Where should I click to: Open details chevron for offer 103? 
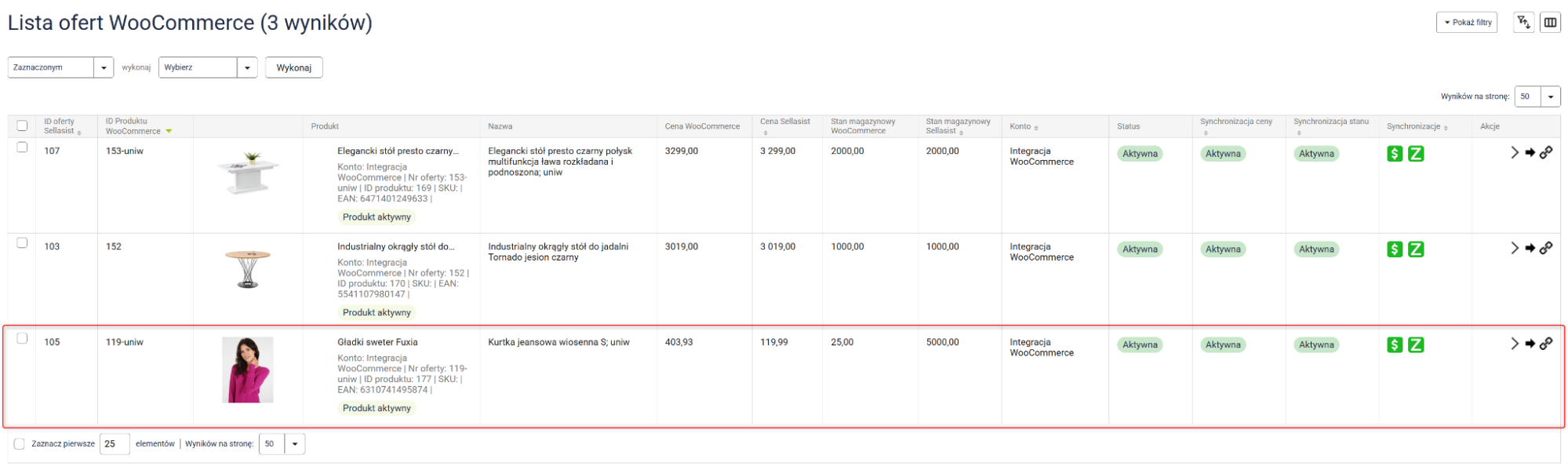pyautogui.click(x=1514, y=248)
